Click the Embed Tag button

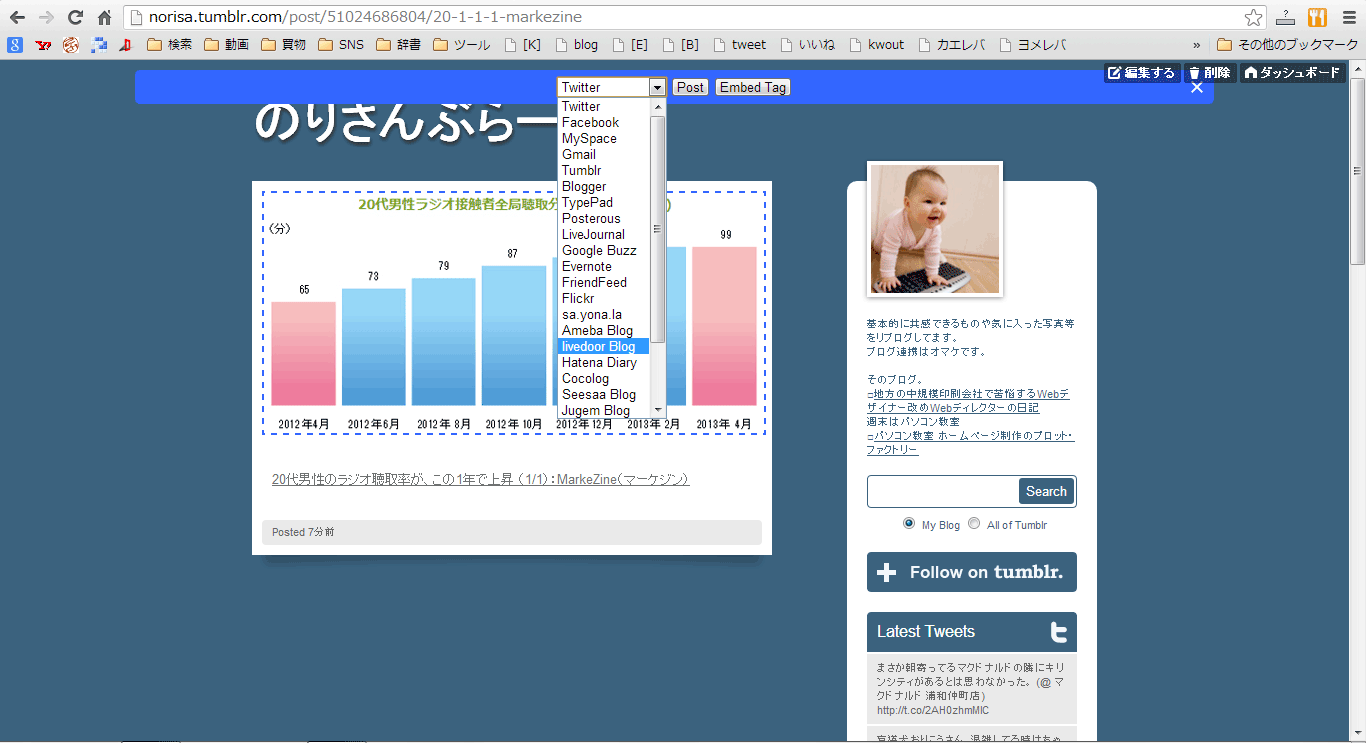(753, 88)
